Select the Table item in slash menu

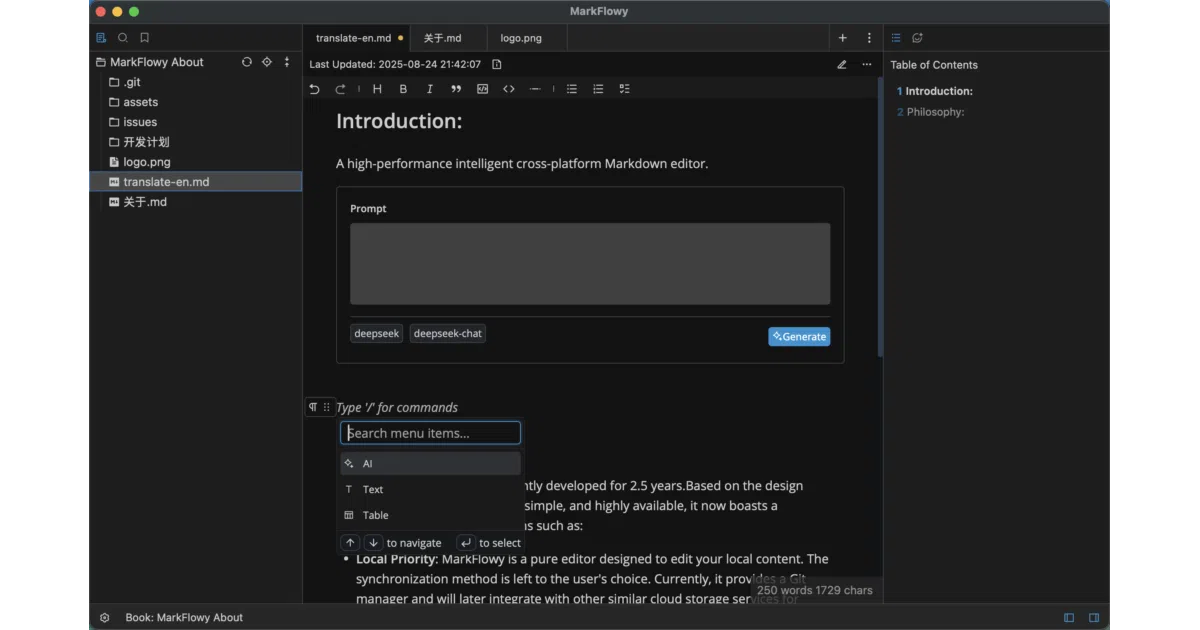[x=430, y=515]
